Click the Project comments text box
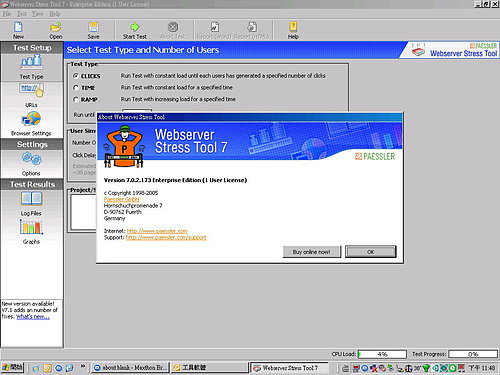The image size is (500, 375). click(x=83, y=212)
